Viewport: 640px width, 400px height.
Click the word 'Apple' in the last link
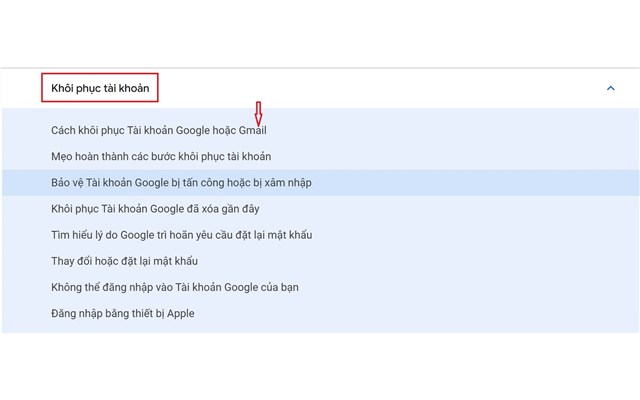pyautogui.click(x=180, y=313)
